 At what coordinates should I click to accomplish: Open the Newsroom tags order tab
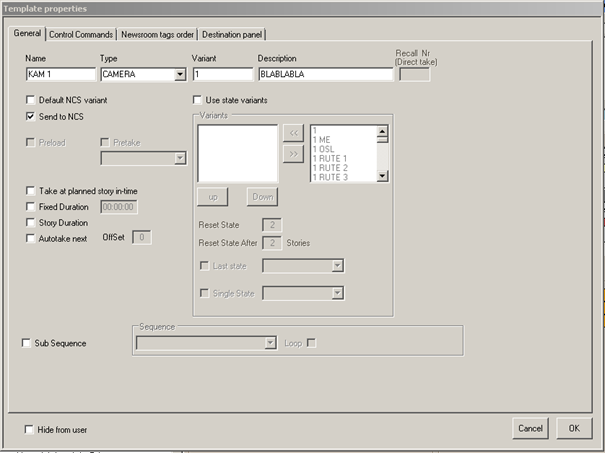(157, 35)
